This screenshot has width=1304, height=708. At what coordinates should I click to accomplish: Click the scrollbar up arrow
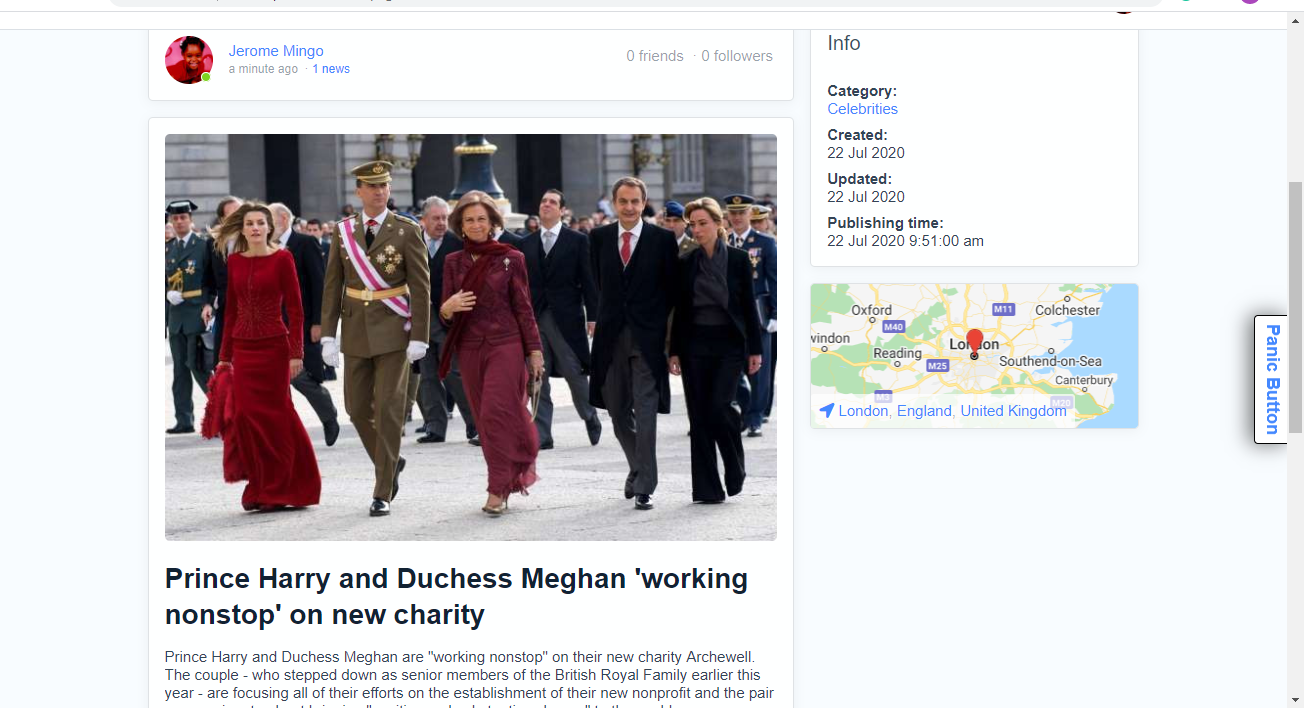click(1295, 21)
